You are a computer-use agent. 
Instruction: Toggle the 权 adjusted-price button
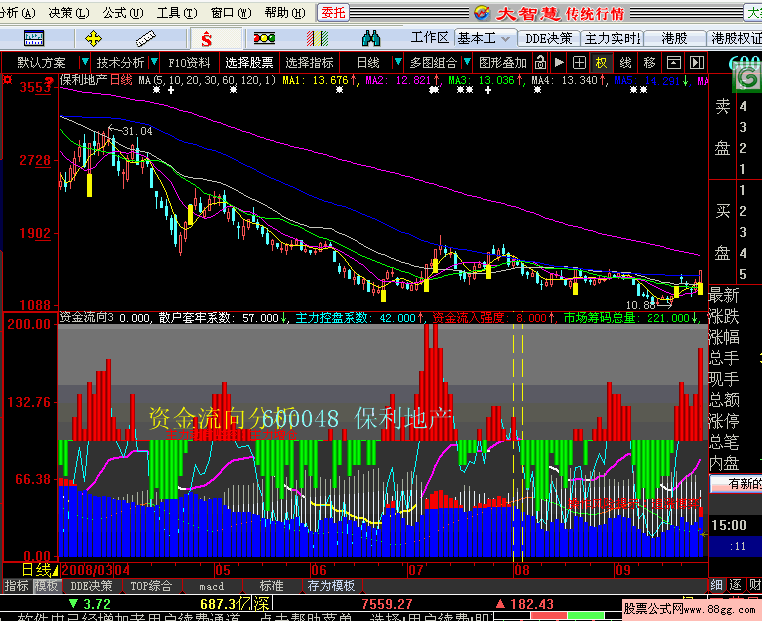tap(602, 63)
